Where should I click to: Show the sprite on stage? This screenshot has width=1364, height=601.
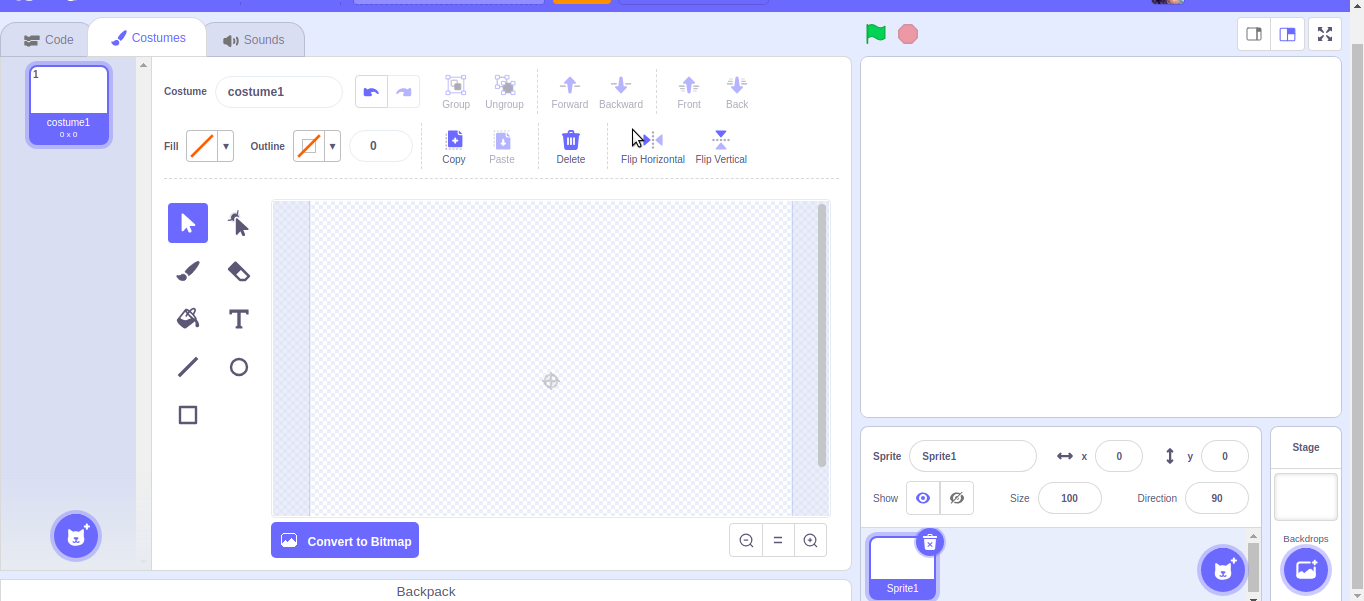[x=922, y=497]
